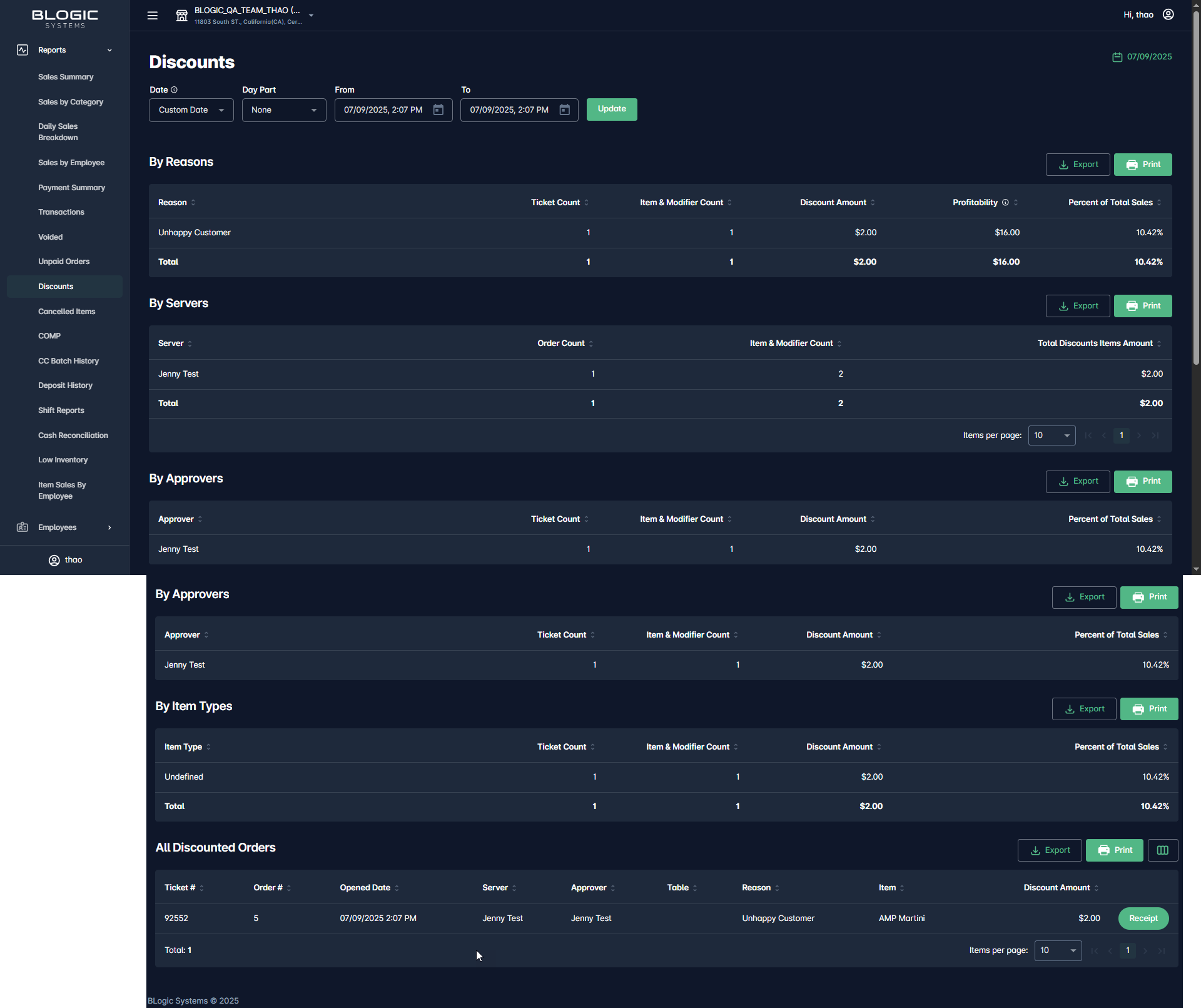Viewport: 1201px width, 1008px height.
Task: Click the Receipt button for ticket 92552
Action: point(1143,919)
